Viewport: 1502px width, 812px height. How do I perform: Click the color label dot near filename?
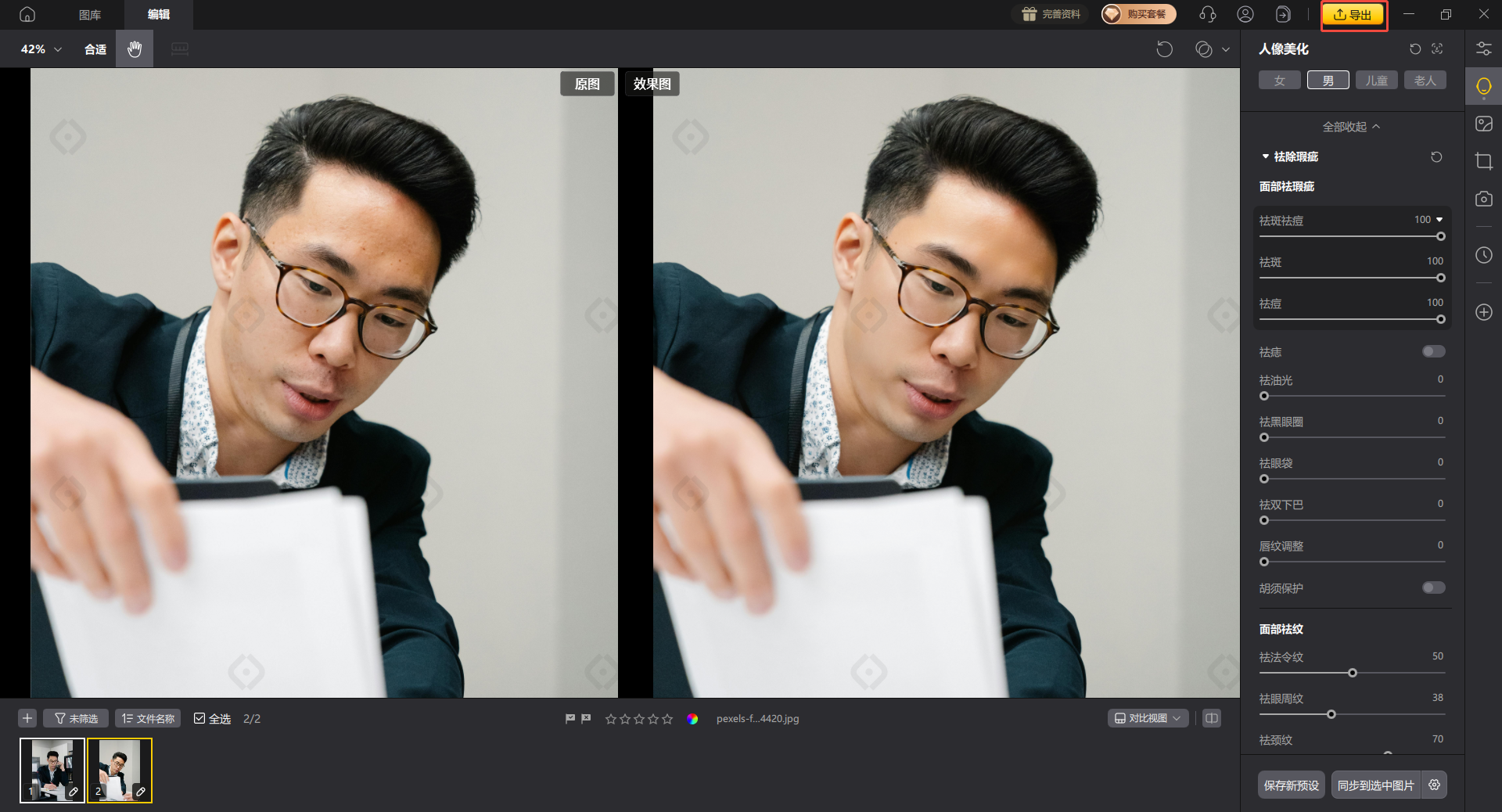click(x=693, y=719)
